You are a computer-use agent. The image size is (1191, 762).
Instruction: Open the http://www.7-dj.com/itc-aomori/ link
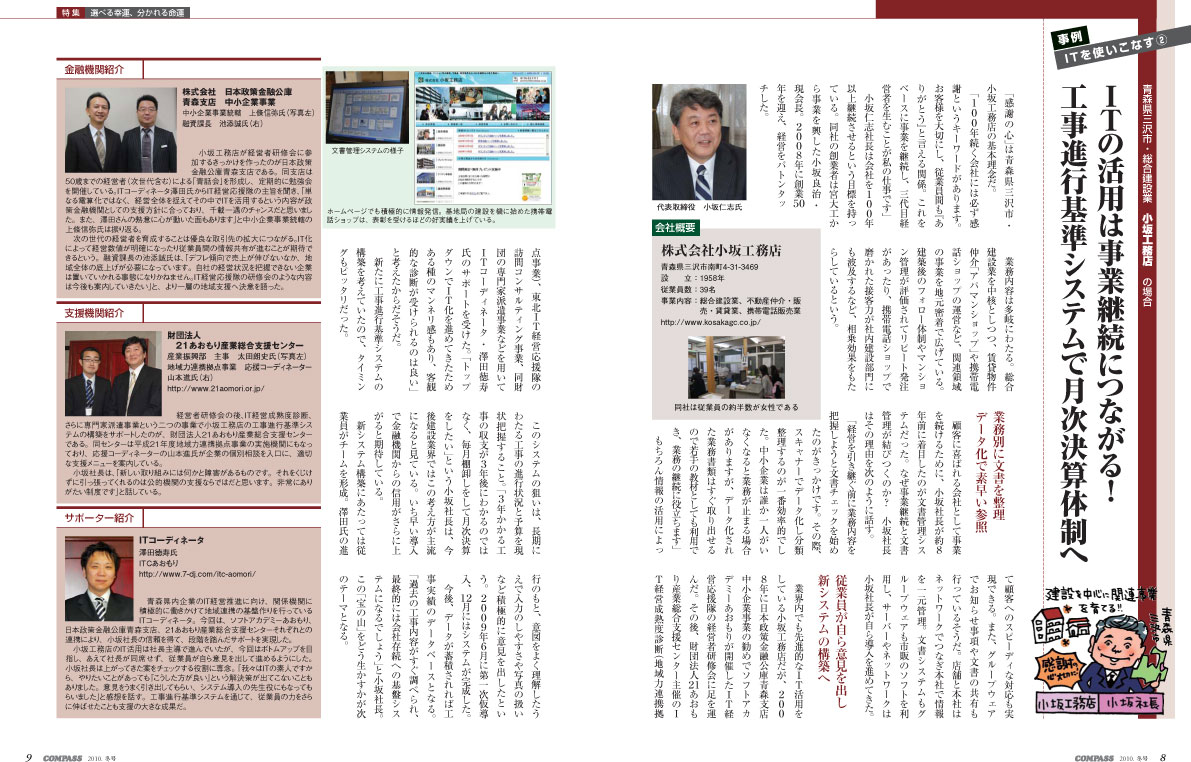pyautogui.click(x=198, y=574)
